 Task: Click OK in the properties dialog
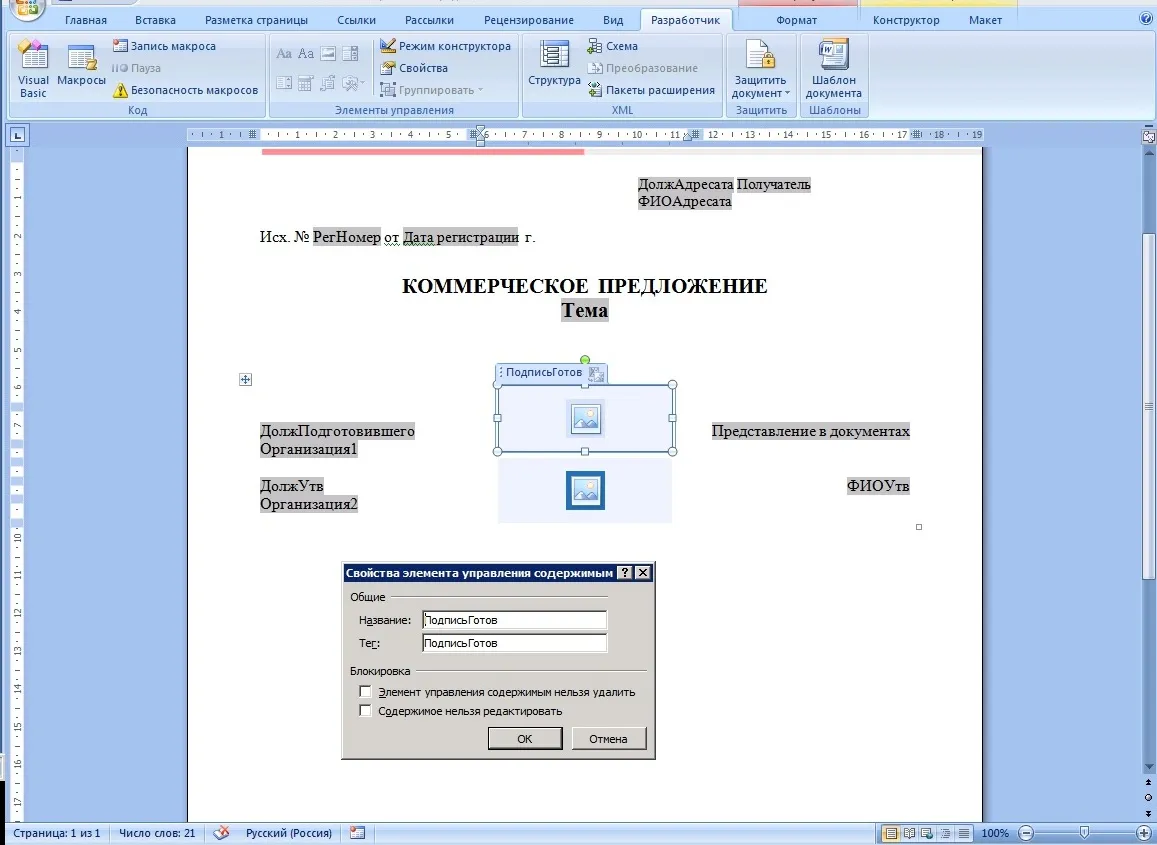pyautogui.click(x=525, y=739)
